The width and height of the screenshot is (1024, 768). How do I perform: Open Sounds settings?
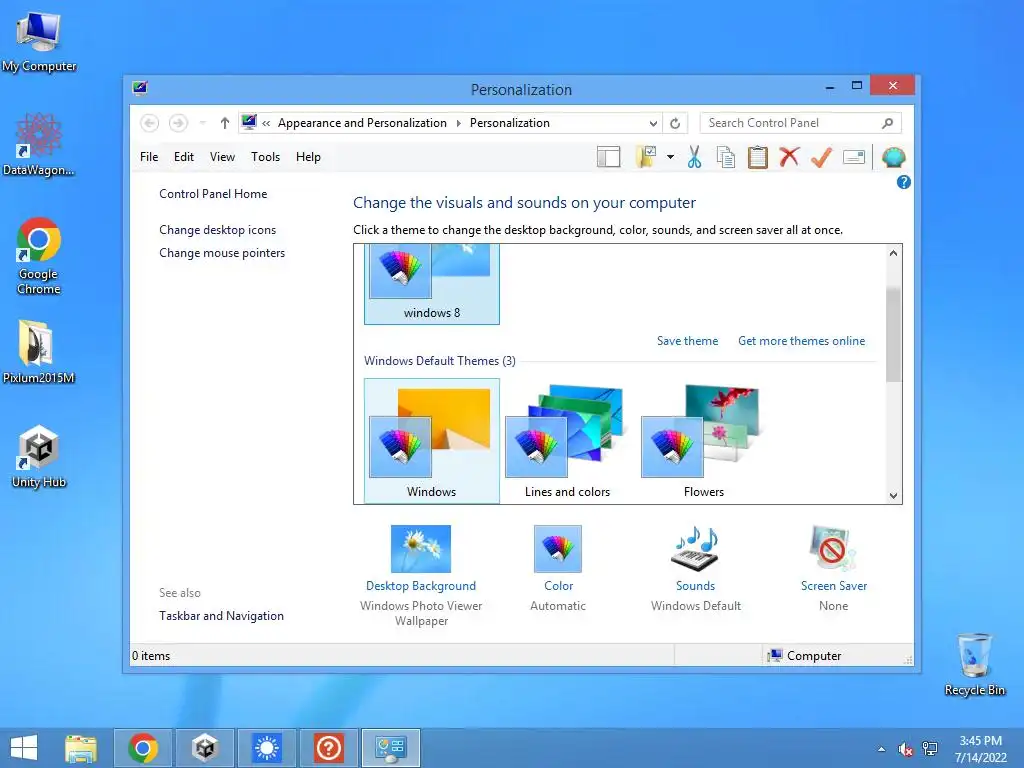click(696, 586)
